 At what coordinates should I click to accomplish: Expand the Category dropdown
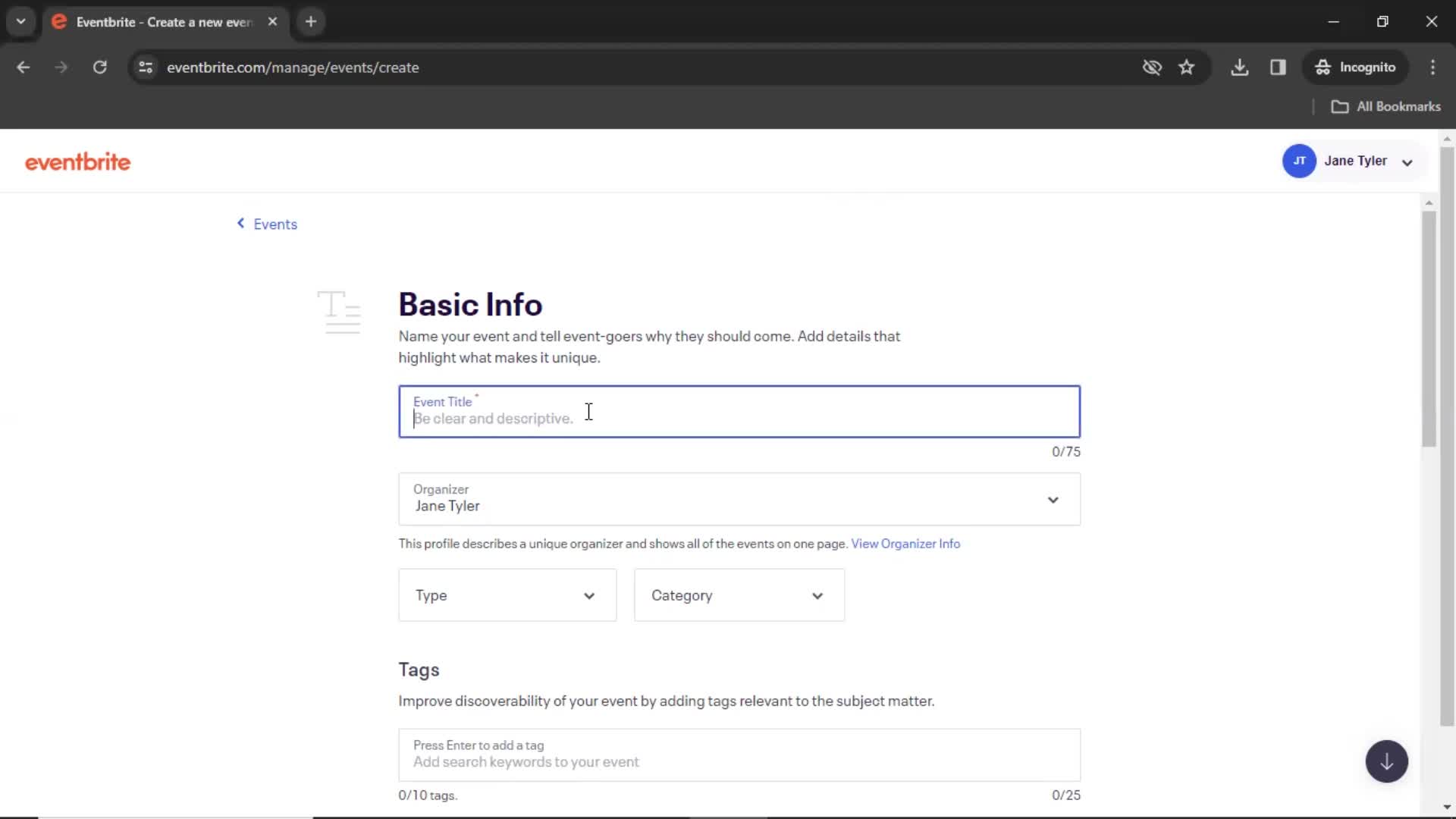click(739, 595)
